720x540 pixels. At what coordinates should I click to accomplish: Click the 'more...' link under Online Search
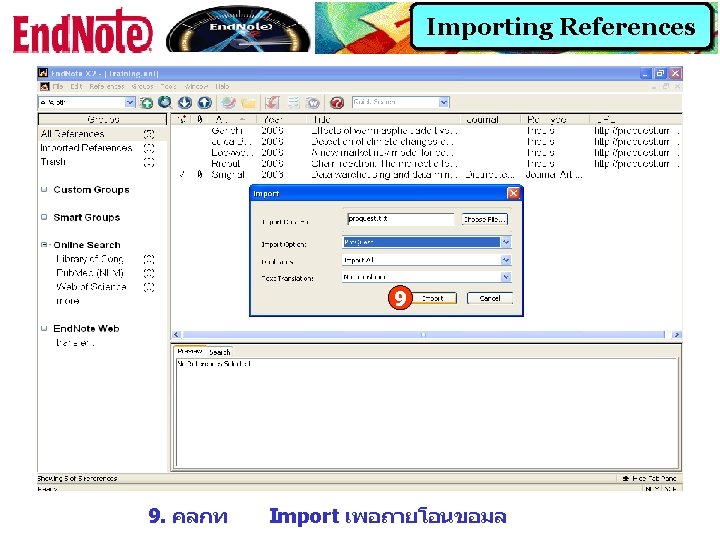point(68,301)
